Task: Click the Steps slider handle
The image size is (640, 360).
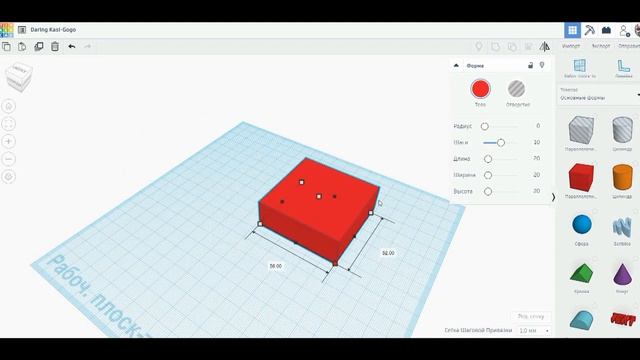Action: [501, 142]
